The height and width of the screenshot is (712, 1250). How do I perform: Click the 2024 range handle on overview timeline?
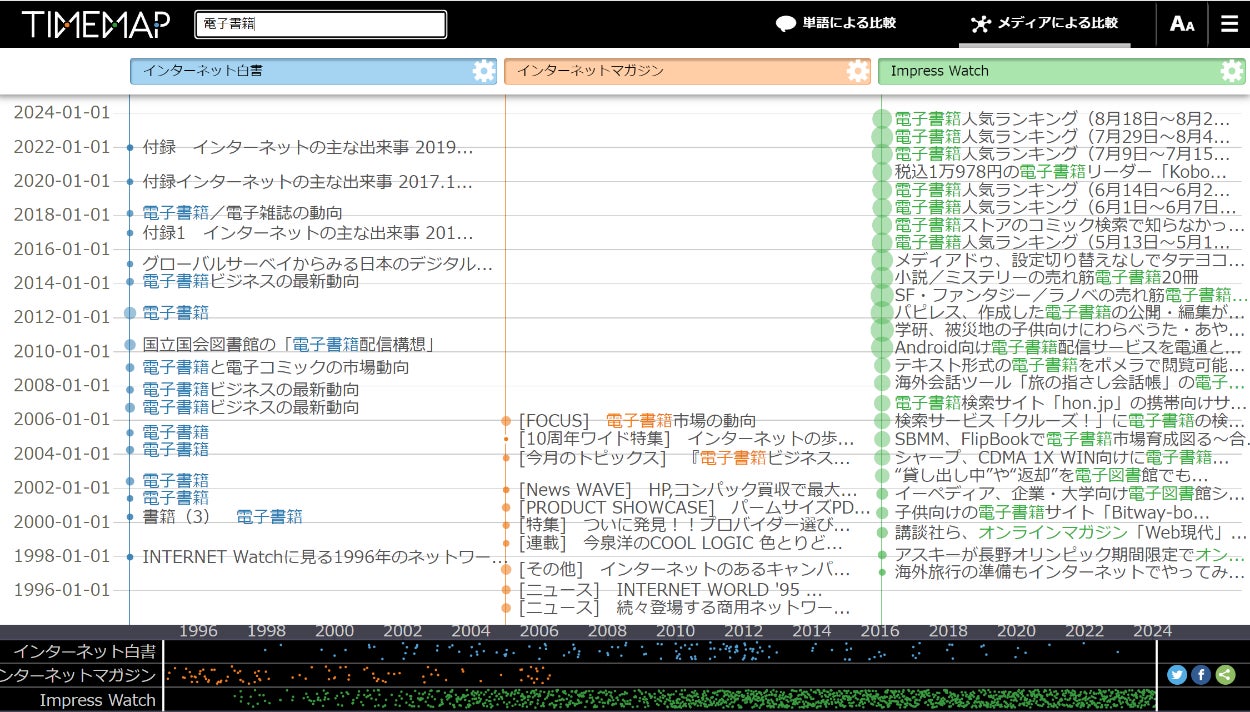(x=1157, y=675)
